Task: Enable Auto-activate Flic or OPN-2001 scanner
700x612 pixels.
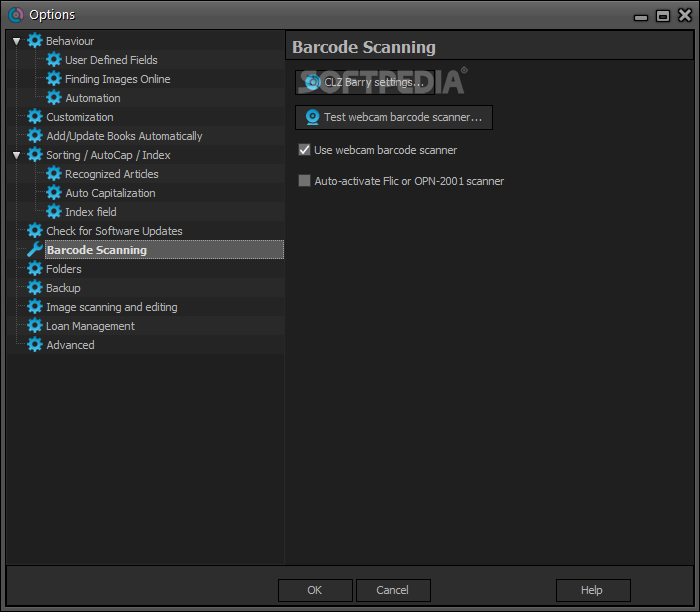Action: [x=304, y=181]
